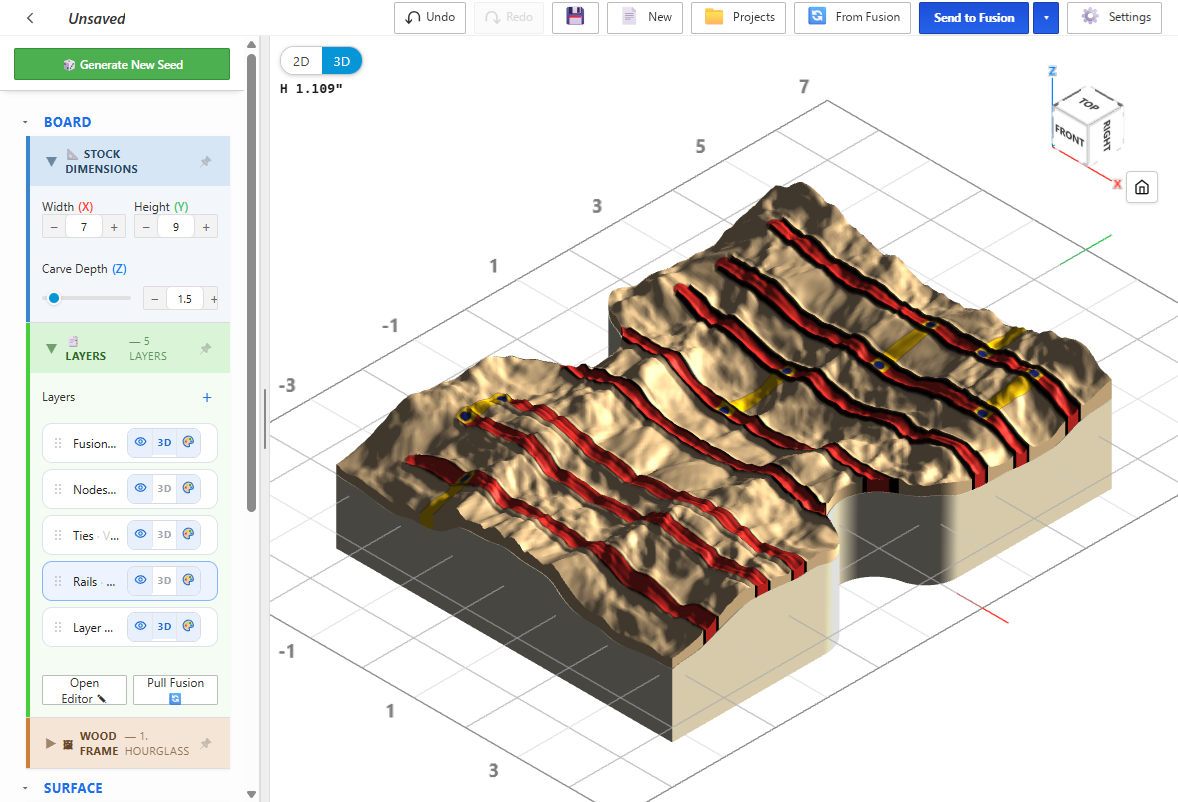Pin the Stock Dimensions panel
This screenshot has width=1178, height=802.
[x=206, y=161]
